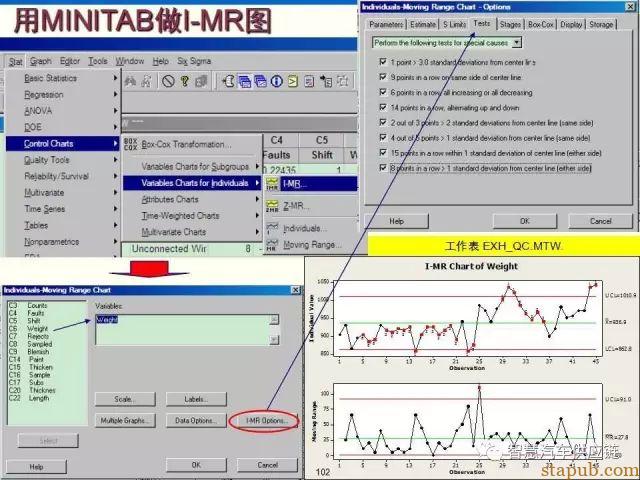This screenshot has width=640, height=480.
Task: Toggle test: 14 points alternating up and down
Action: 383,107
